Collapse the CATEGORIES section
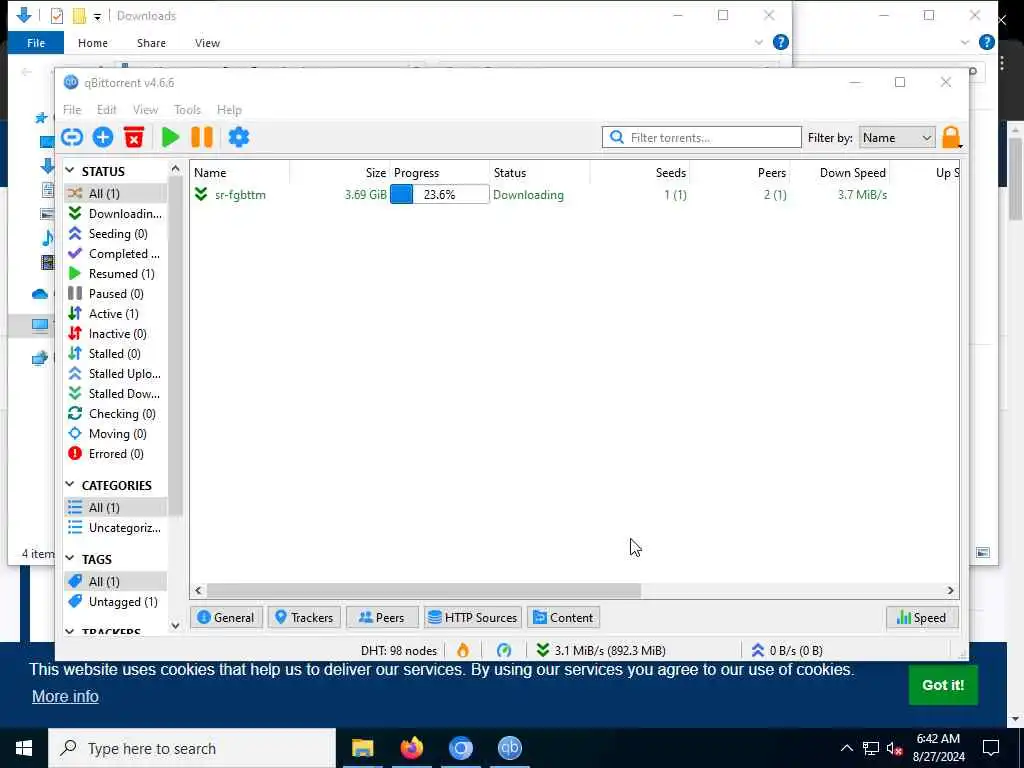The image size is (1024, 768). pyautogui.click(x=70, y=485)
